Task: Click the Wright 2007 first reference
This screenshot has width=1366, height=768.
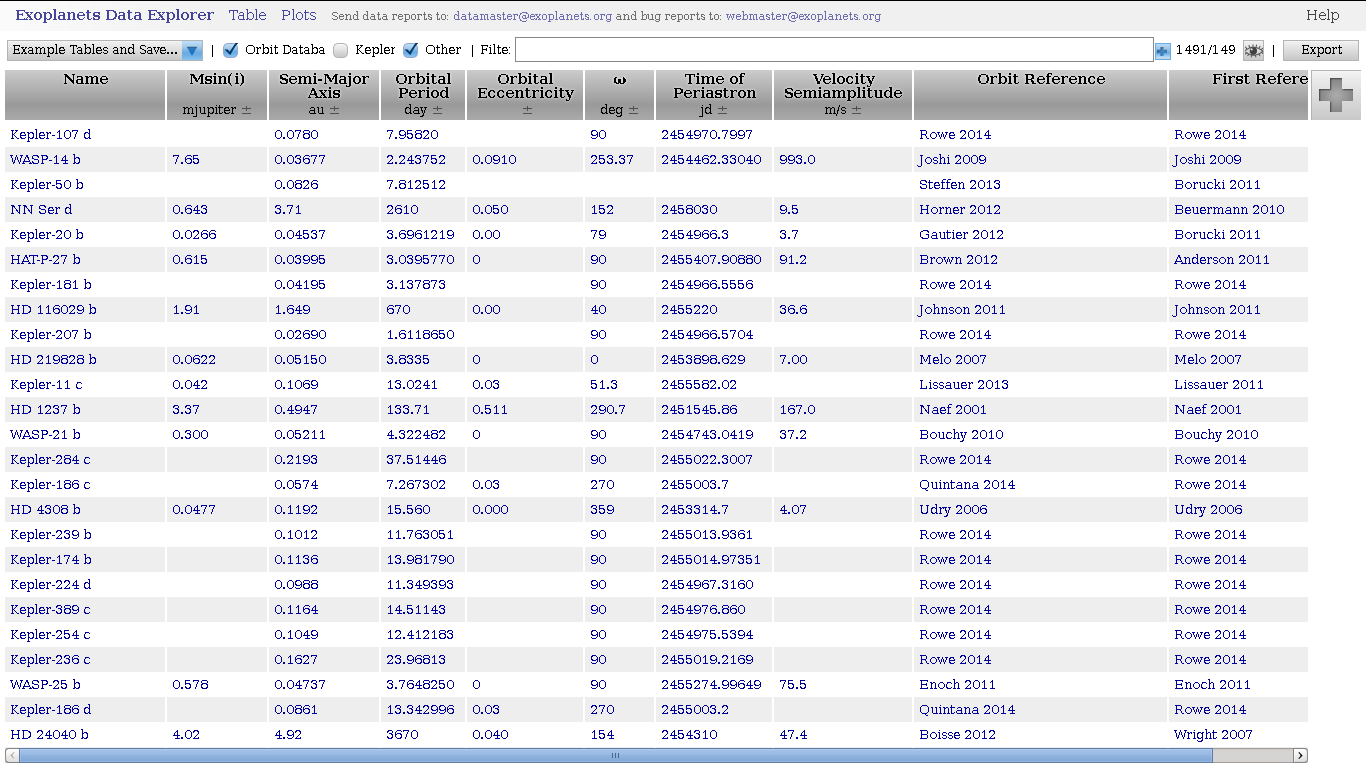Action: (1212, 734)
